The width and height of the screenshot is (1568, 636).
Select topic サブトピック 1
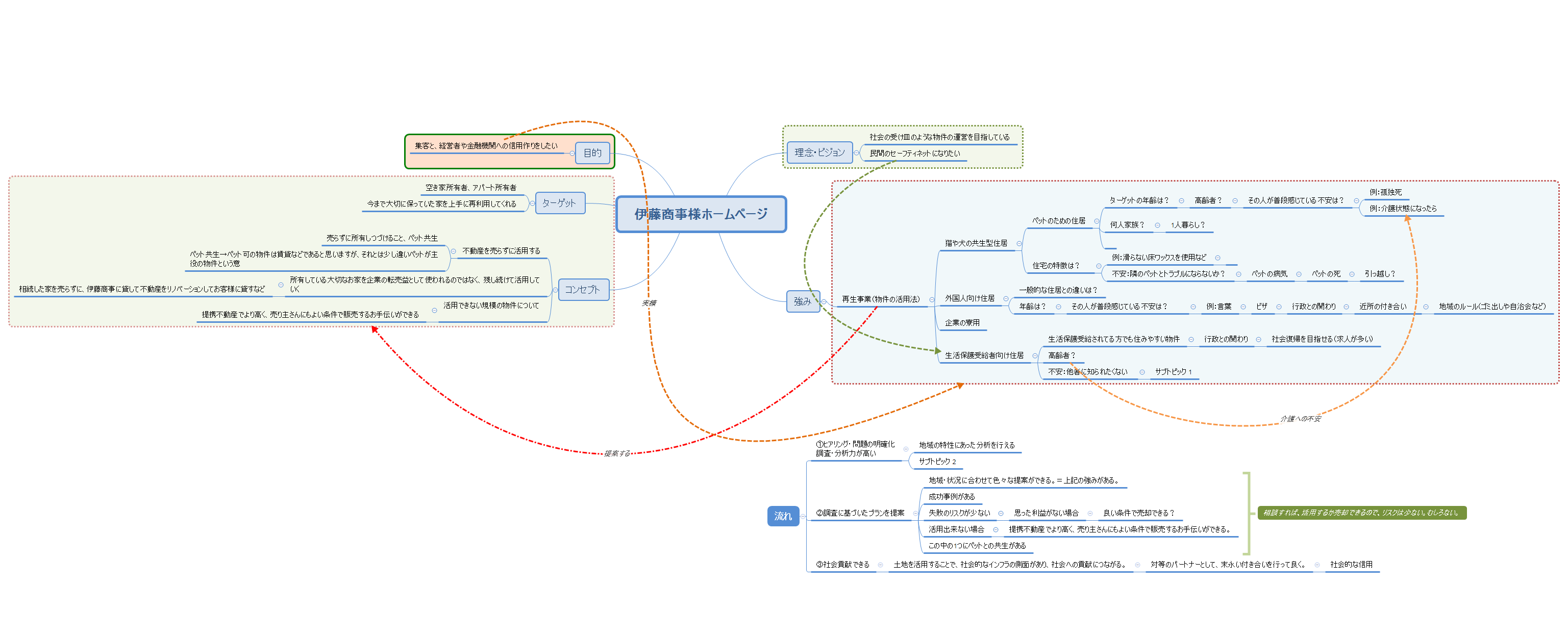1173,372
